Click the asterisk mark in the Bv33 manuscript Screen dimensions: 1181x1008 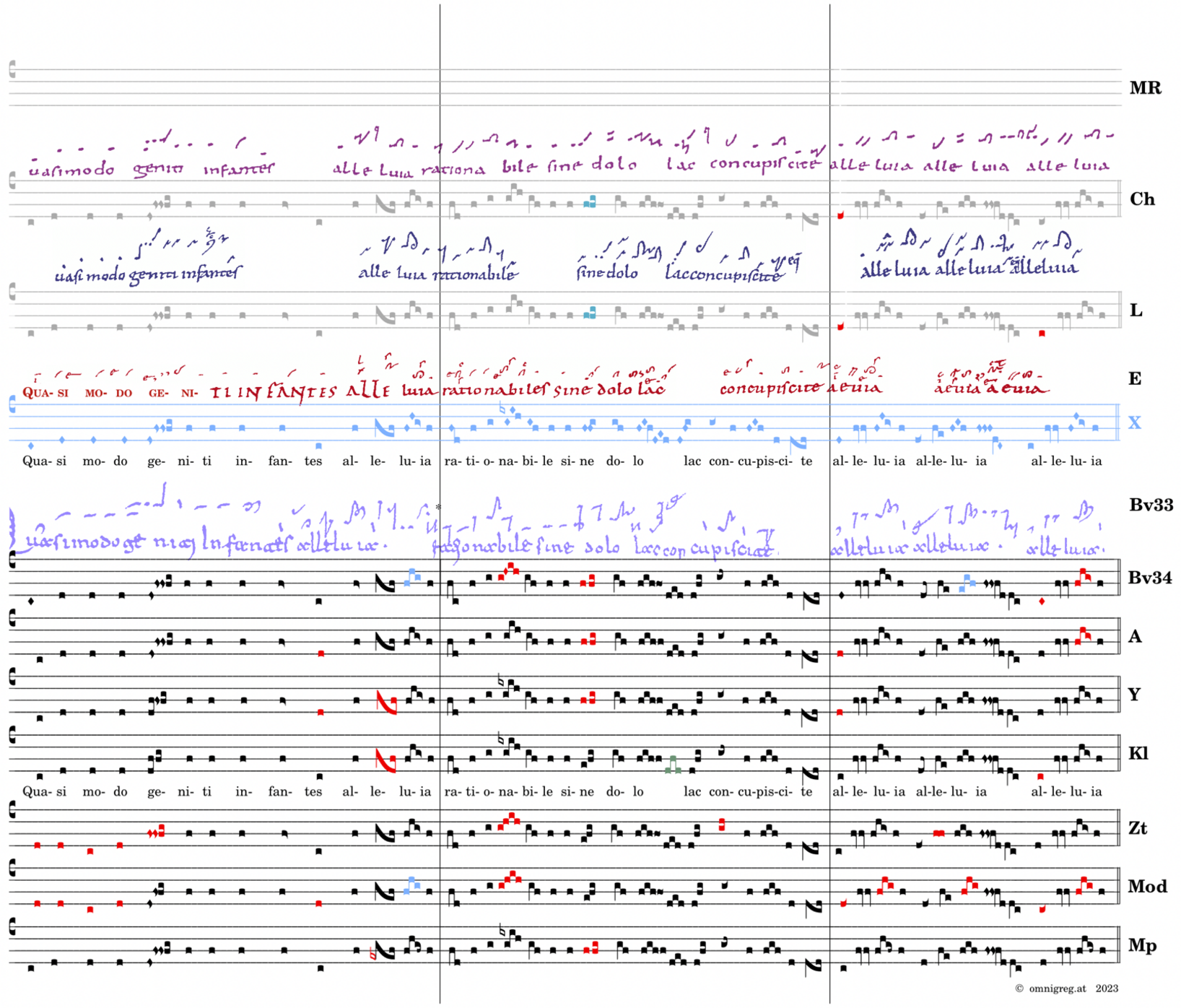point(438,508)
